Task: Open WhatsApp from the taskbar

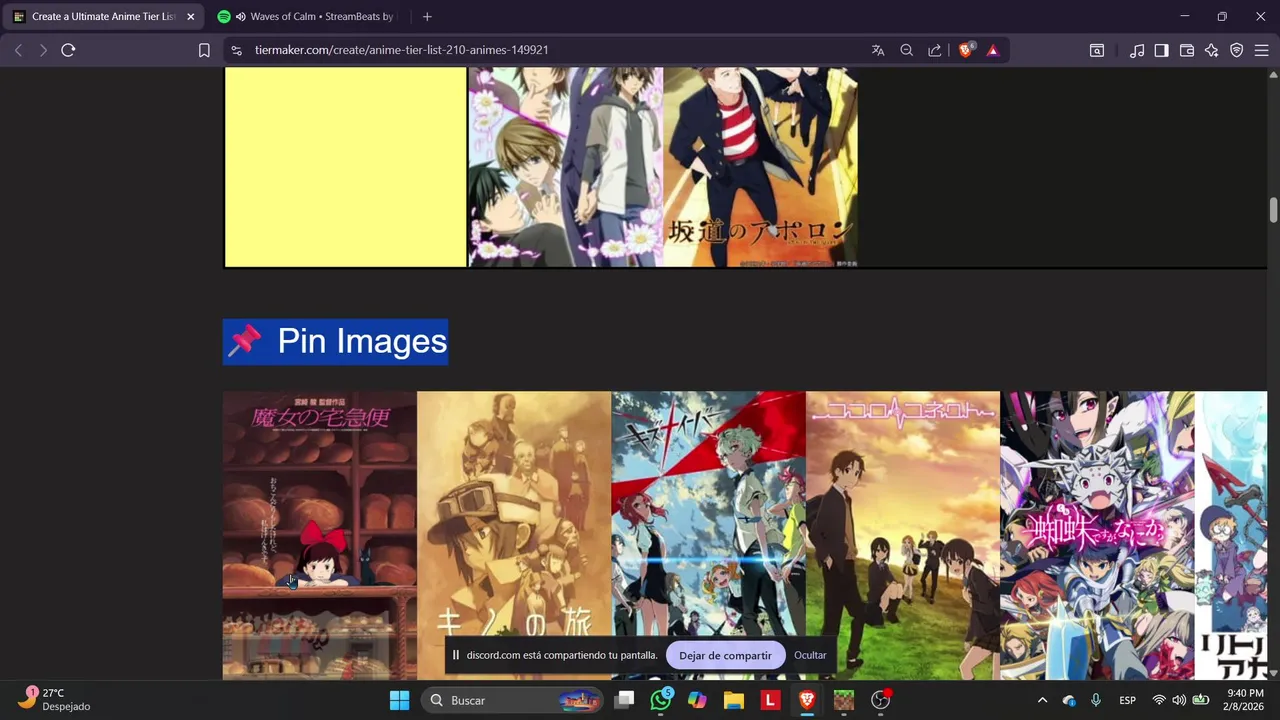Action: pos(660,700)
